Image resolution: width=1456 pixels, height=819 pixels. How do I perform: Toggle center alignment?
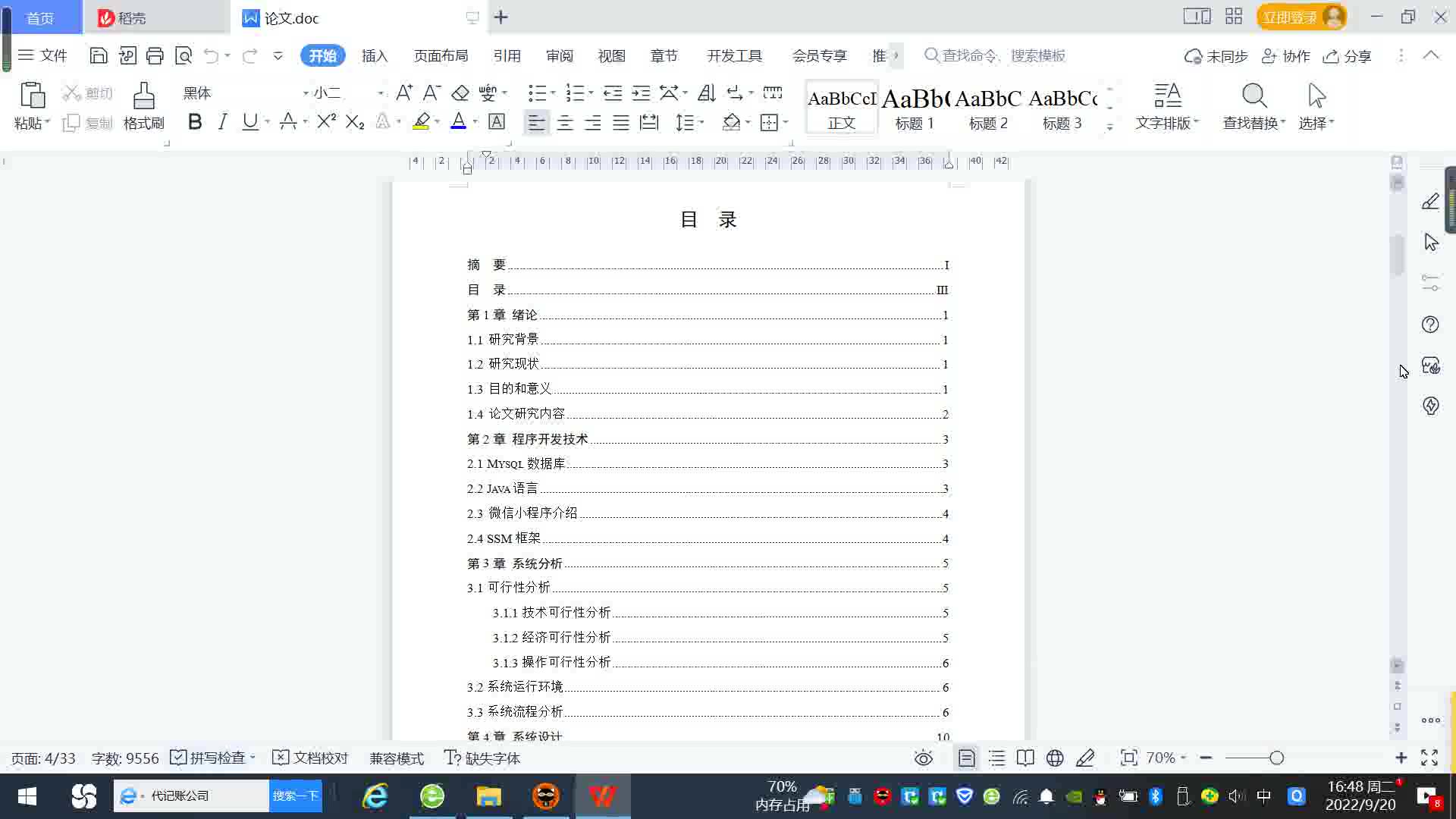tap(565, 122)
